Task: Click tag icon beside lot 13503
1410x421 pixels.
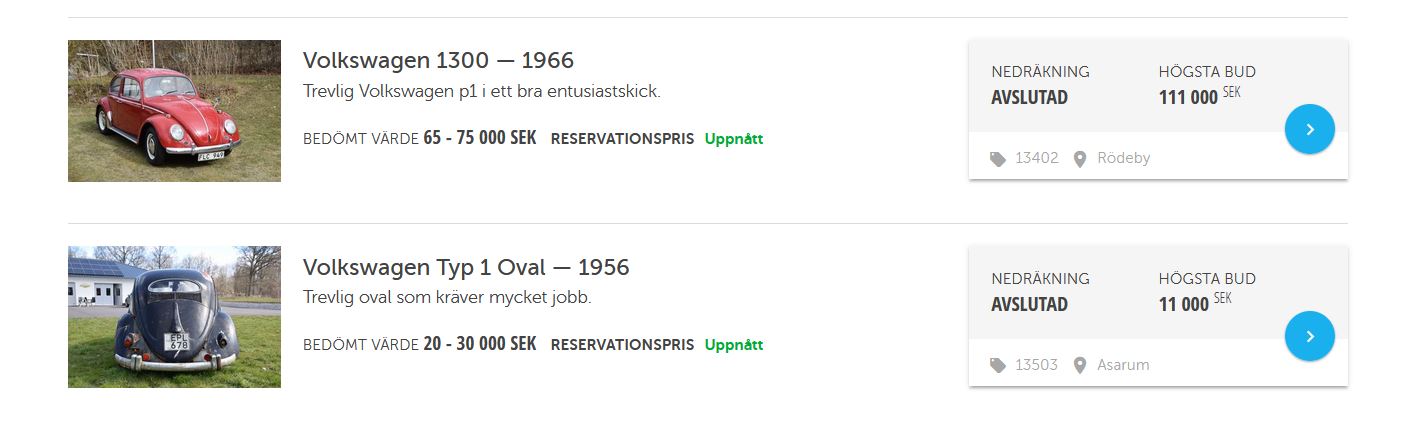Action: coord(998,366)
